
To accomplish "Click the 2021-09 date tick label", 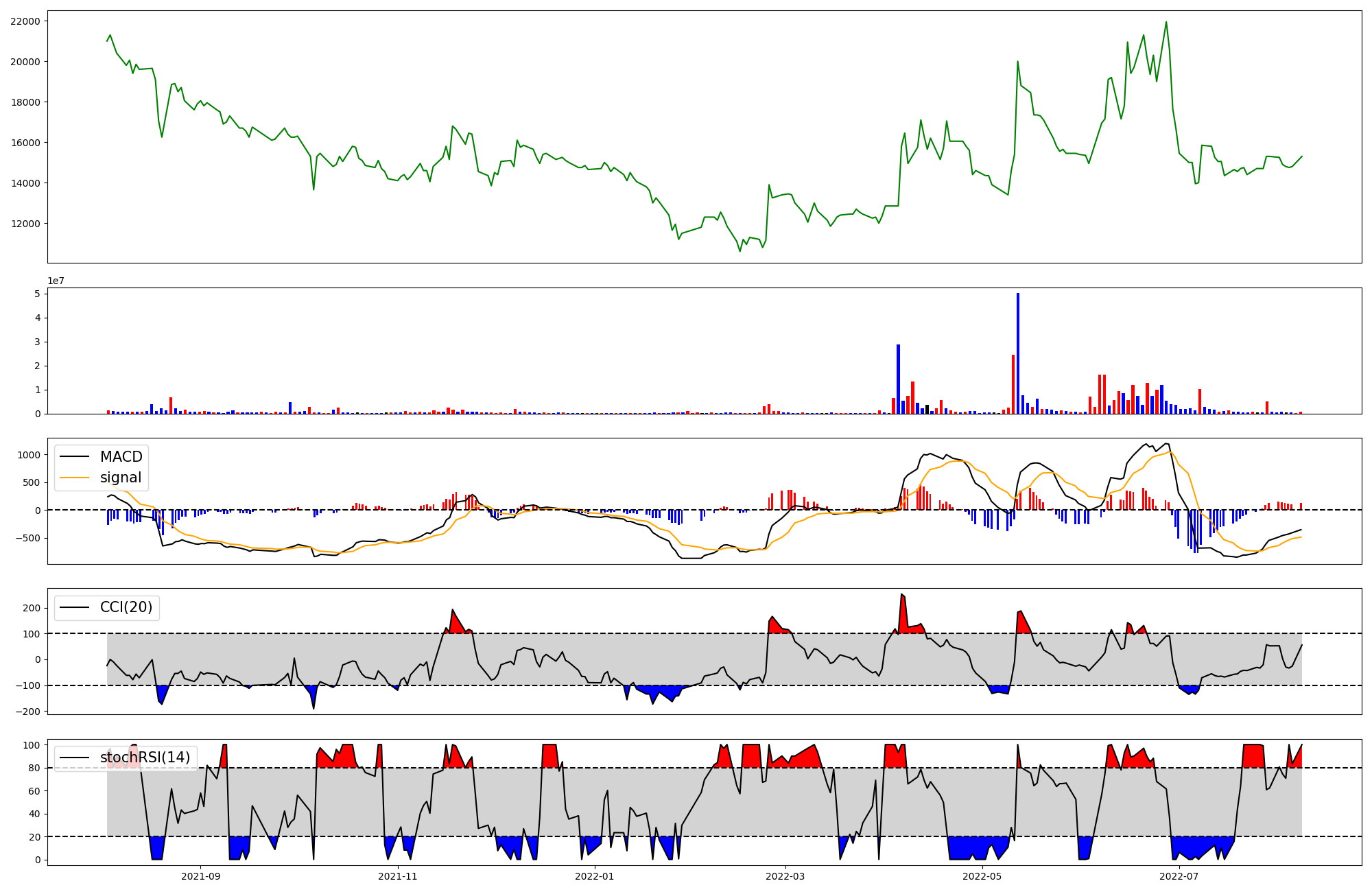I will [x=201, y=876].
